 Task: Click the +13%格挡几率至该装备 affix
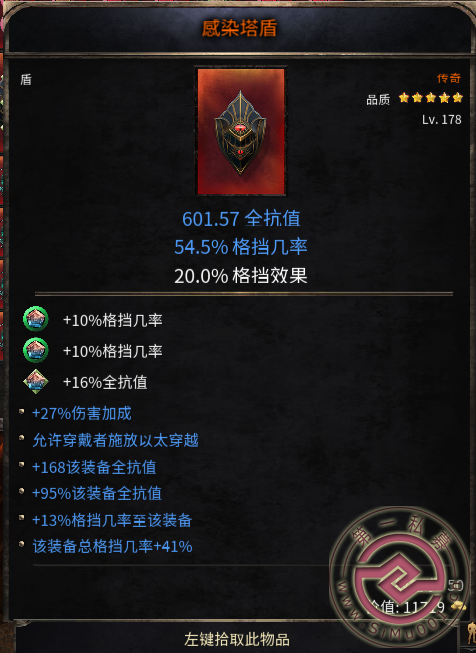[112, 520]
